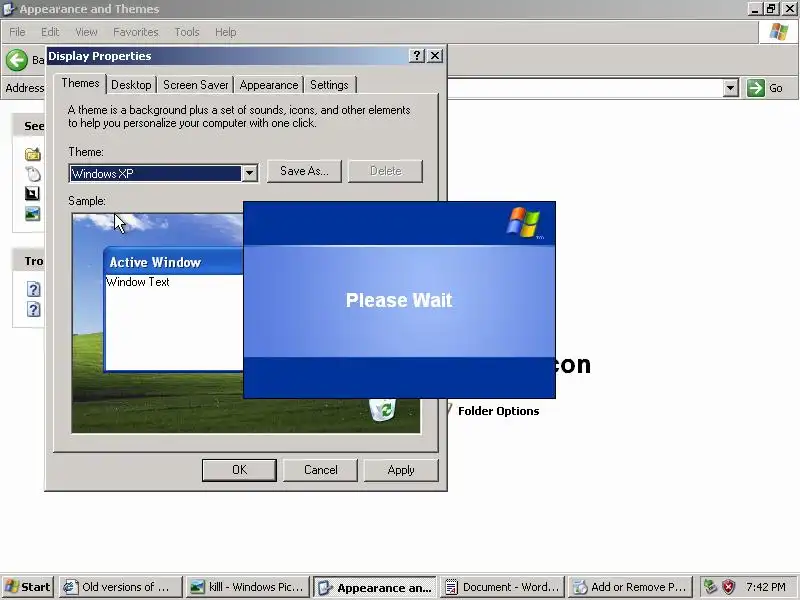Click the Recycle Bin in the theme sample

coord(382,410)
